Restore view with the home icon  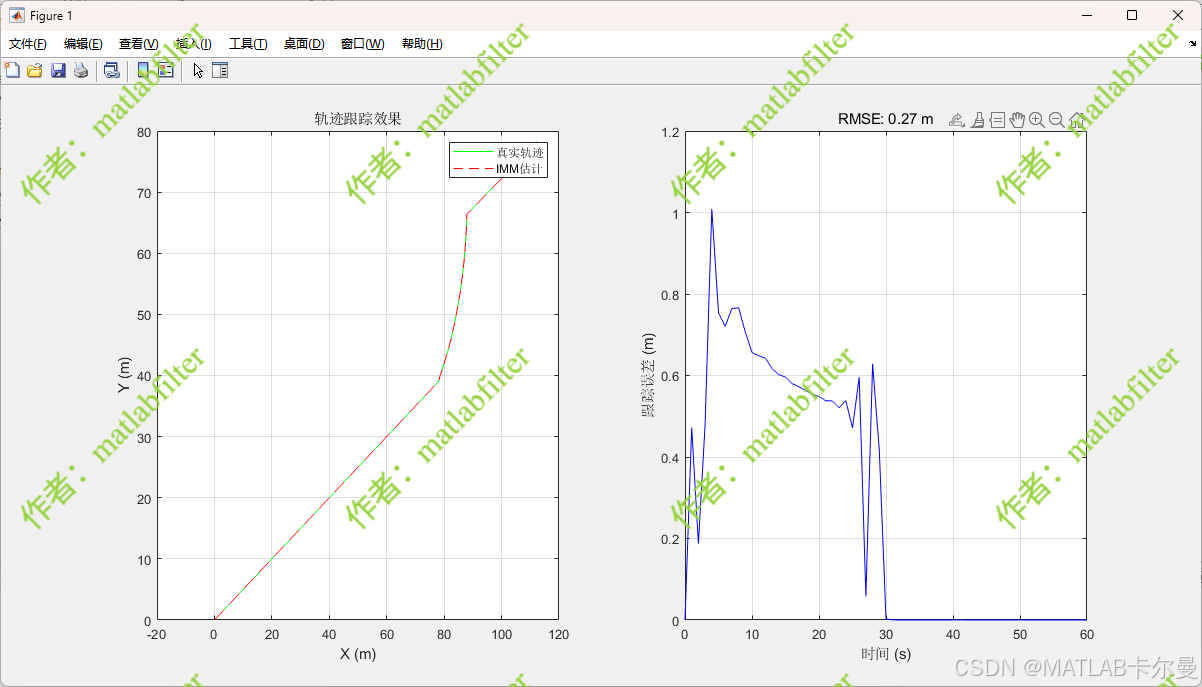[x=1077, y=120]
